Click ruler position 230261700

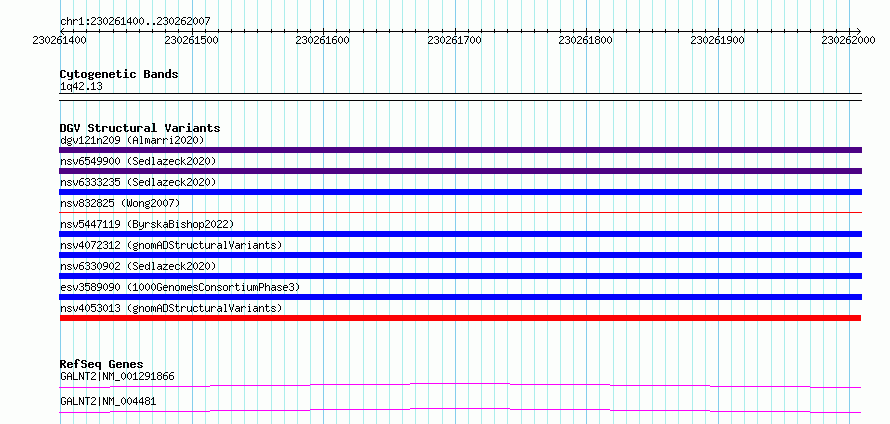pyautogui.click(x=455, y=40)
